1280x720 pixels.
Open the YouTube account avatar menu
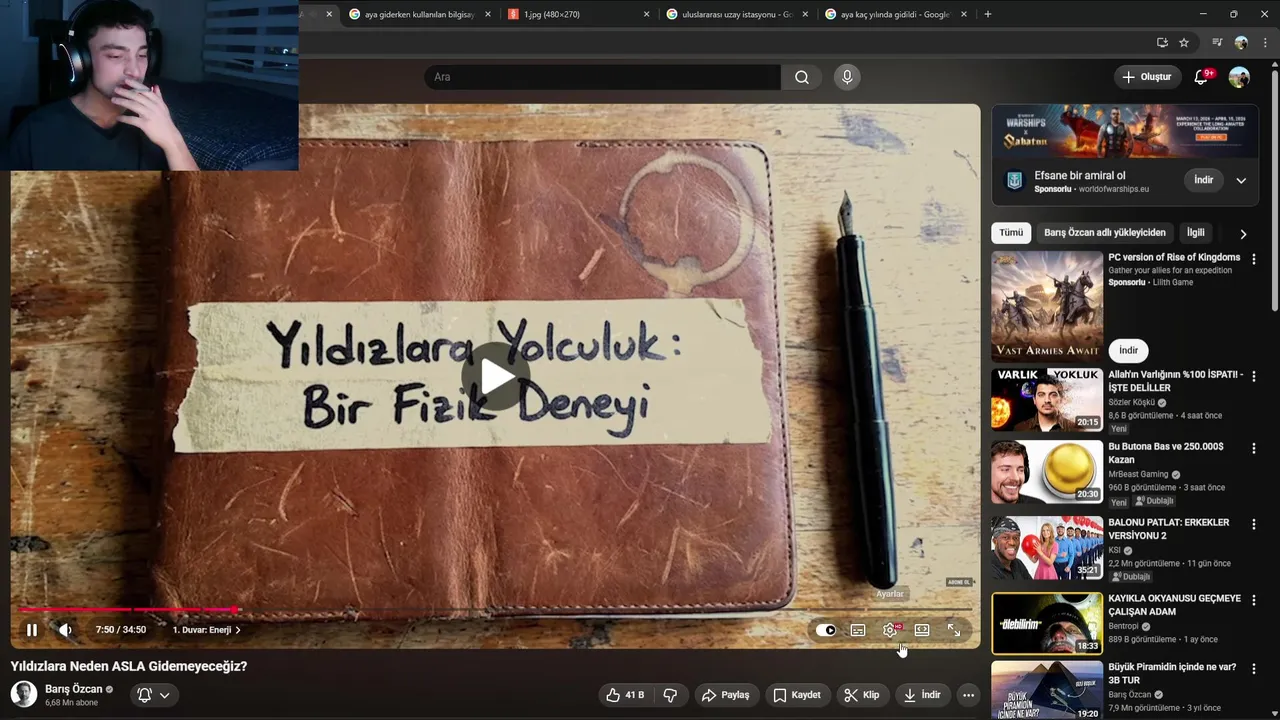[x=1239, y=77]
